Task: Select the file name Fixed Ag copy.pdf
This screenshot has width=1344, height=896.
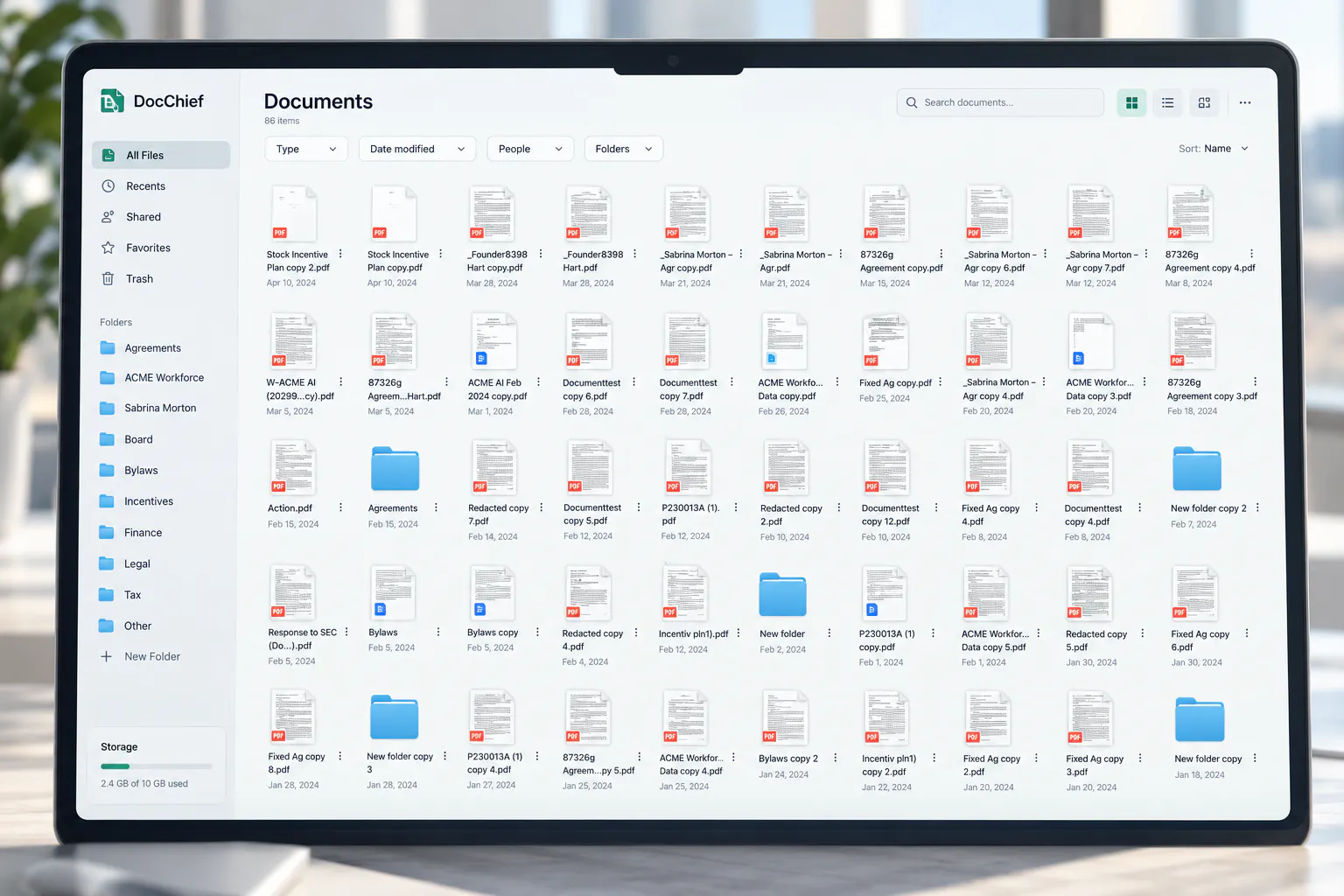Action: [895, 383]
